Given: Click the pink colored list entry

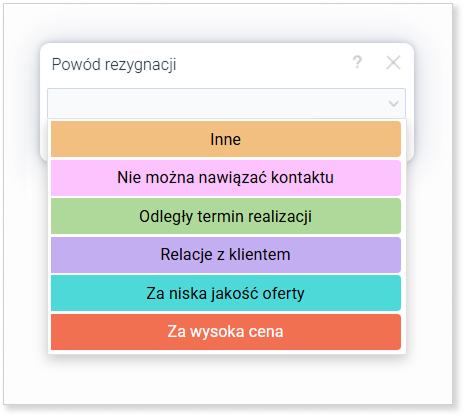Looking at the screenshot, I should 226,178.
